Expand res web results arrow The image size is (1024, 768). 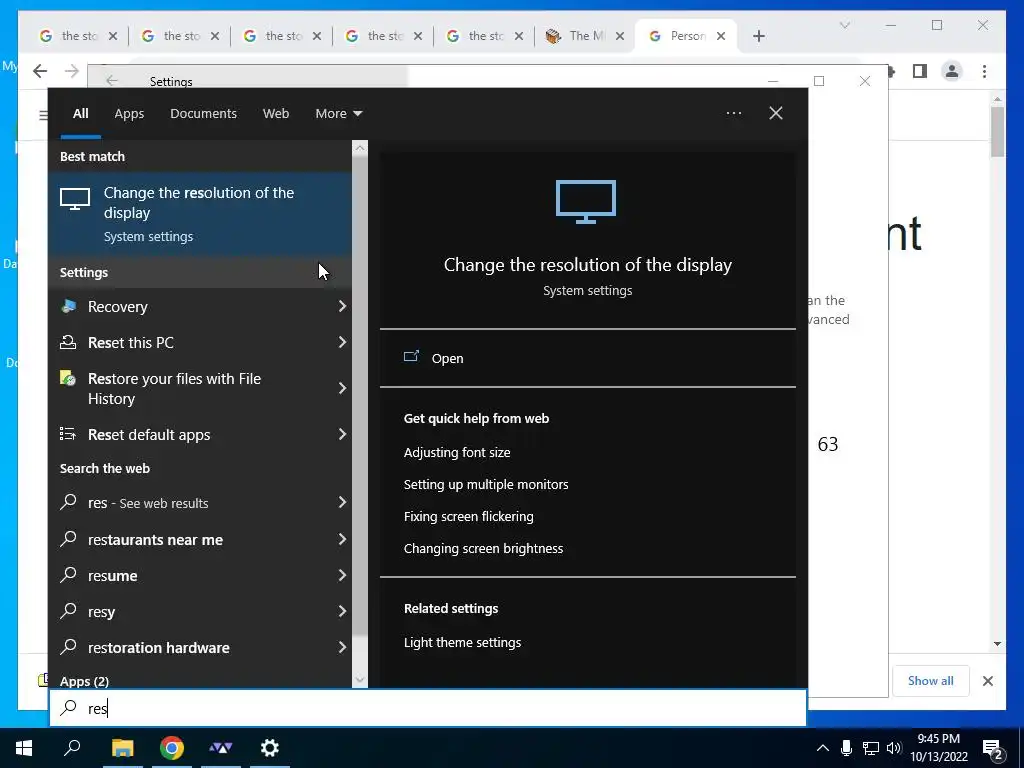click(342, 502)
